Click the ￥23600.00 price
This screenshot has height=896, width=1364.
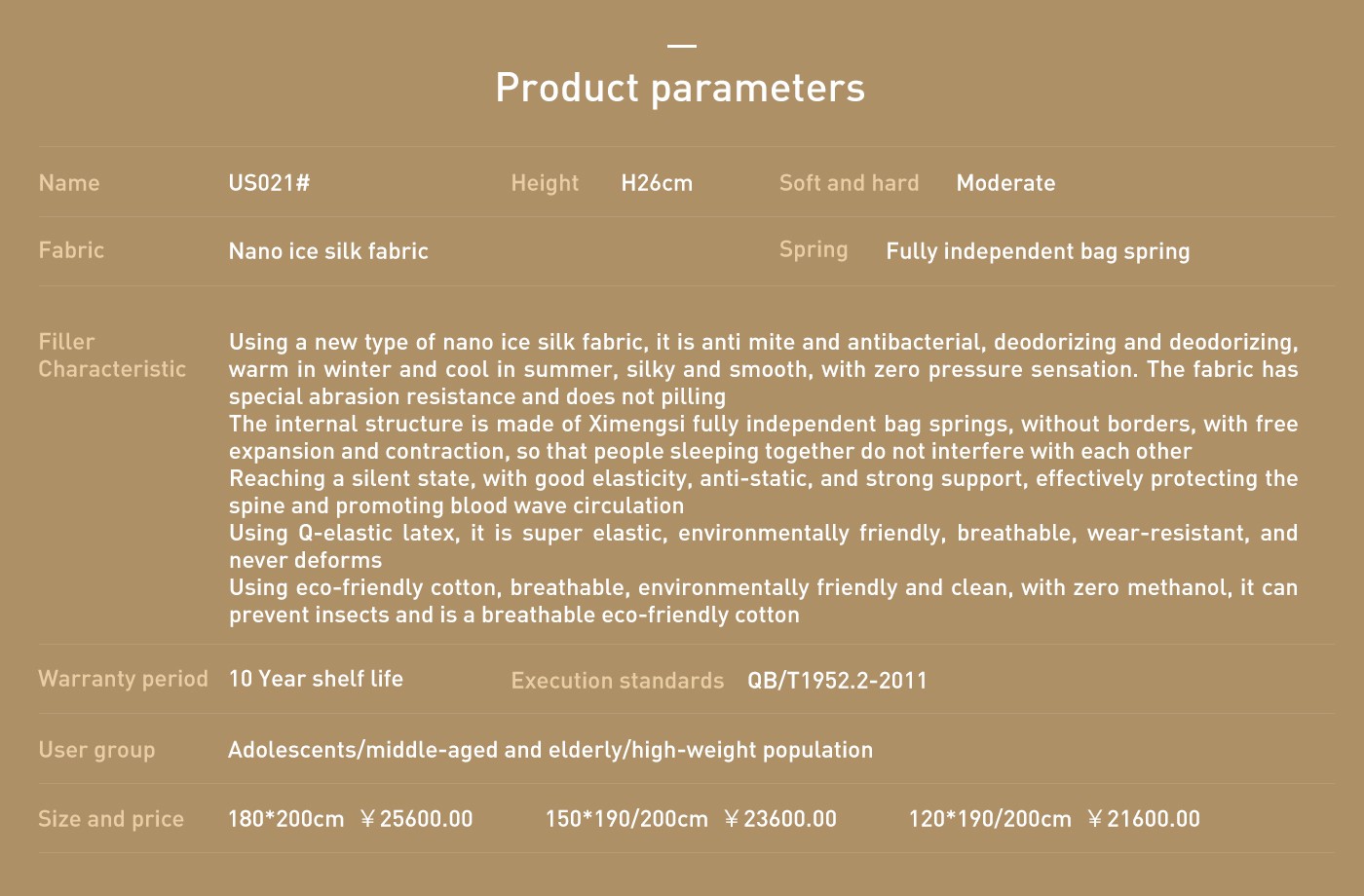(779, 819)
